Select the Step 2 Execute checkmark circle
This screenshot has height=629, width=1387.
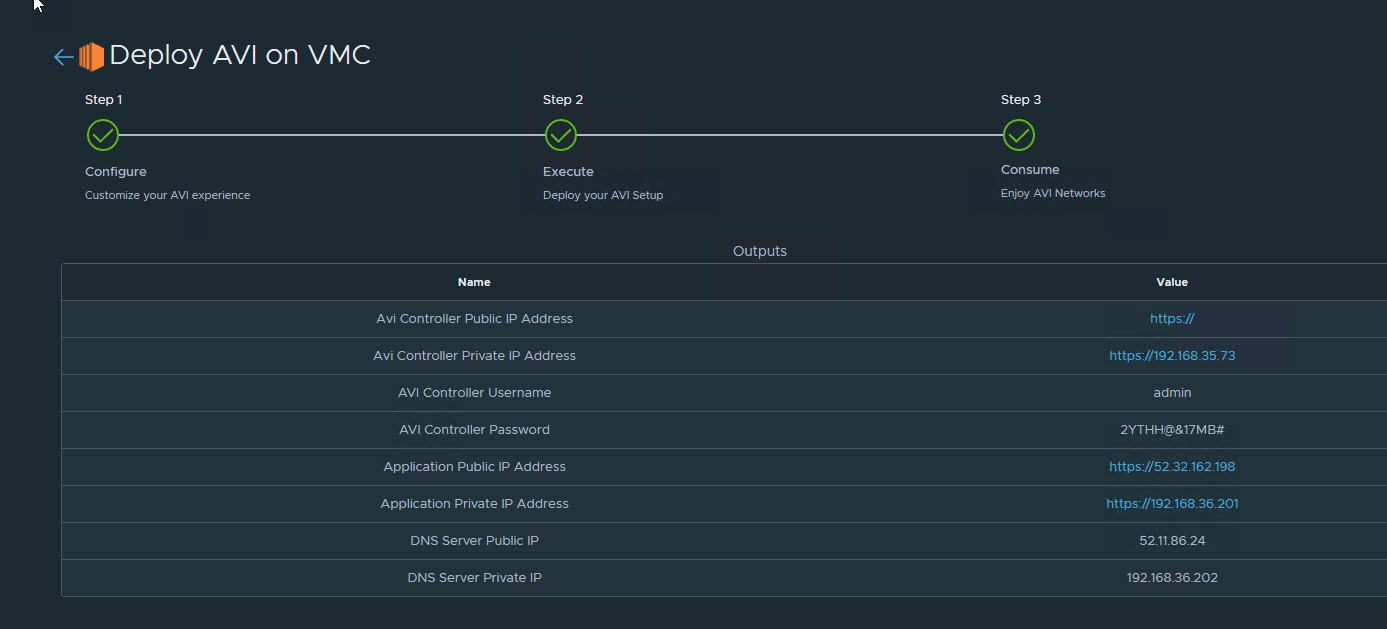[x=561, y=135]
